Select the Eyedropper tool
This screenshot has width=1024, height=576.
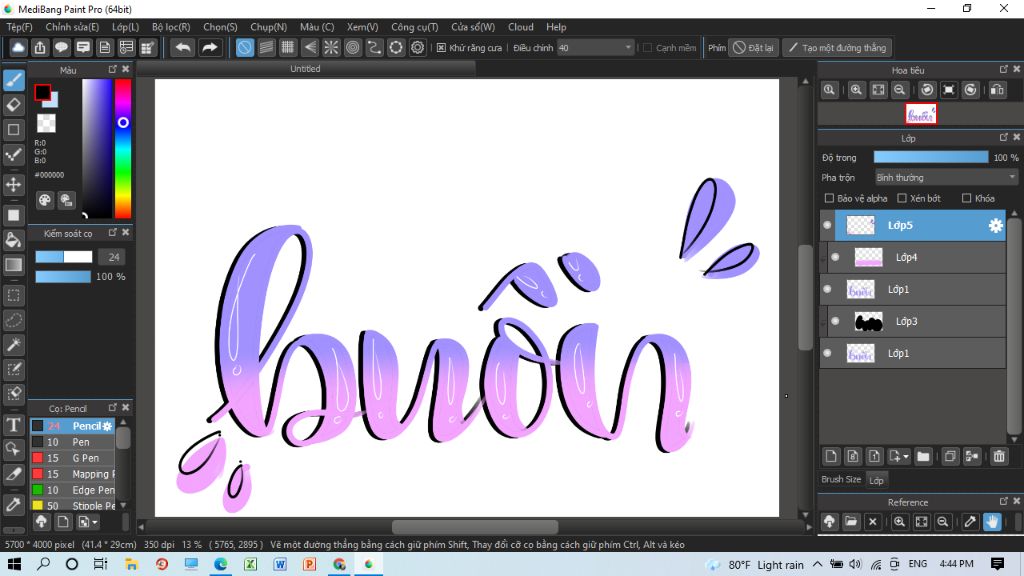pos(14,504)
